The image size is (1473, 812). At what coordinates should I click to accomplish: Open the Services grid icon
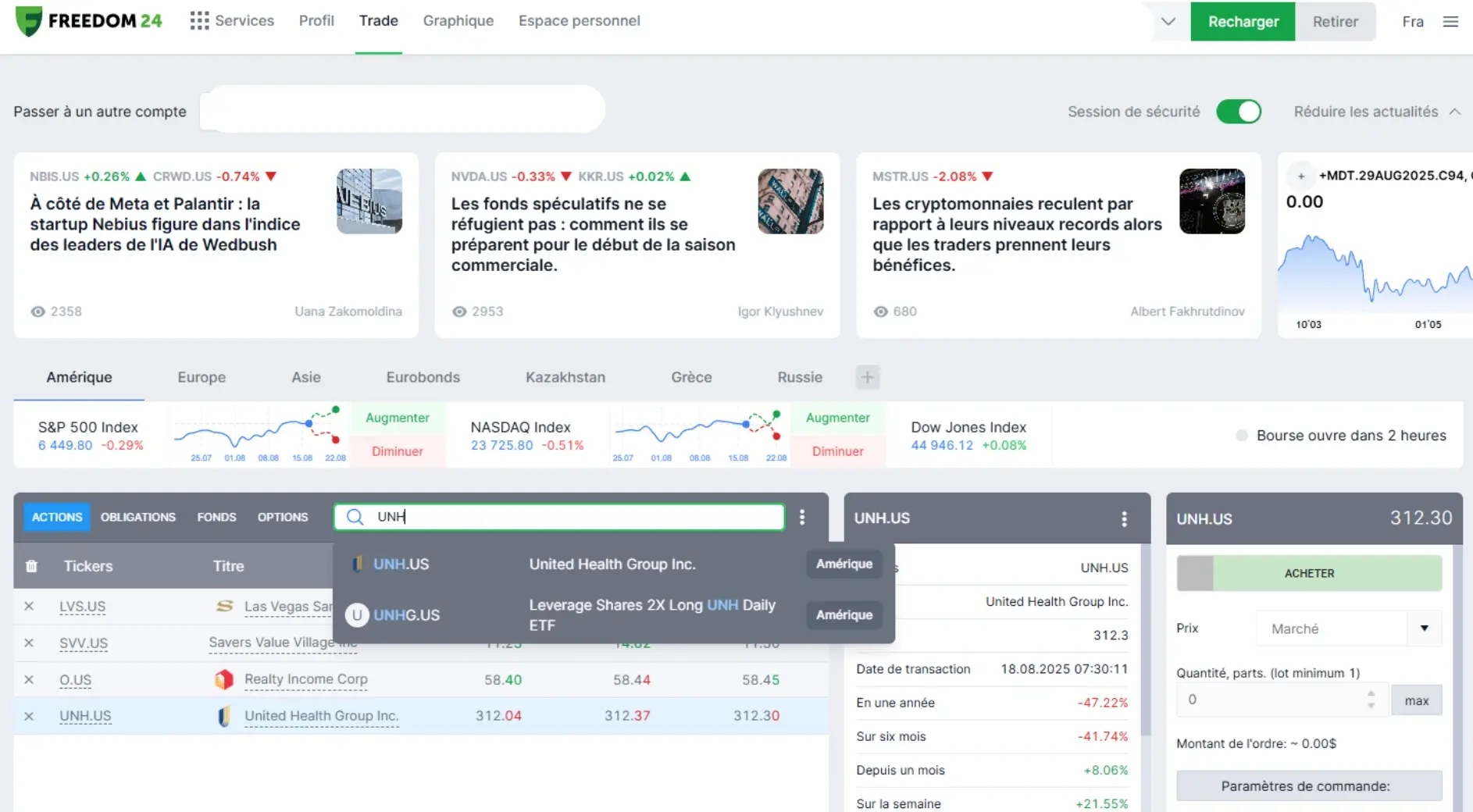tap(199, 21)
